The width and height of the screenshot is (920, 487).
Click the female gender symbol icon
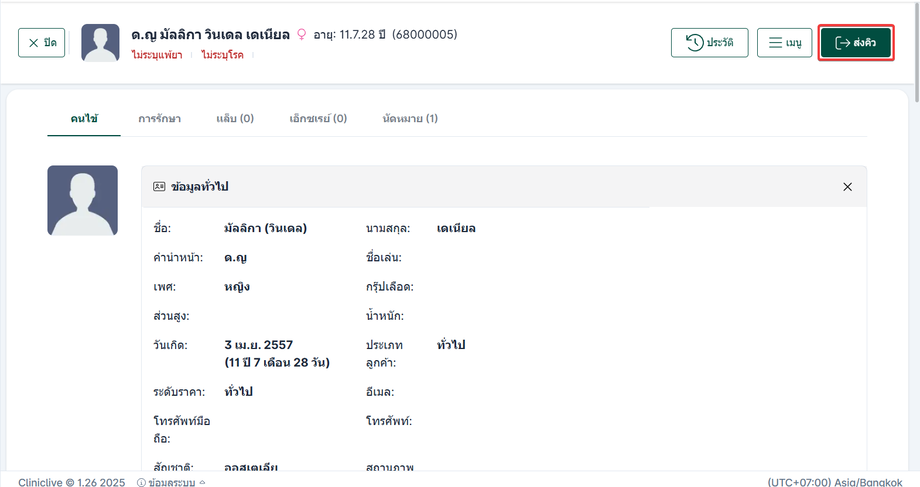point(302,35)
